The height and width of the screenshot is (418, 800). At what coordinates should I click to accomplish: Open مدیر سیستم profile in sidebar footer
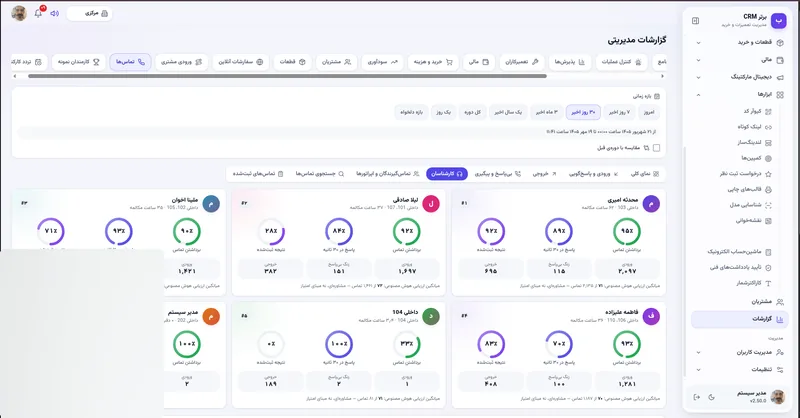[759, 397]
